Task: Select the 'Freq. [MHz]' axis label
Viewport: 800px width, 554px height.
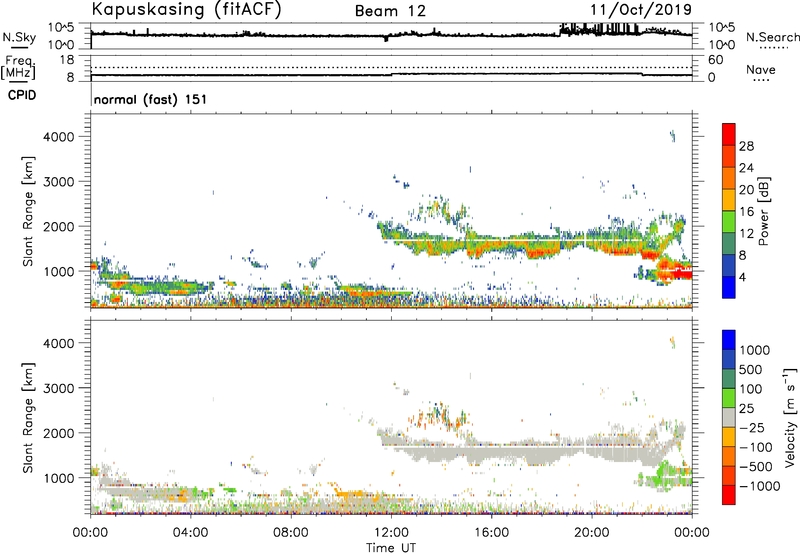Action: [x=19, y=68]
